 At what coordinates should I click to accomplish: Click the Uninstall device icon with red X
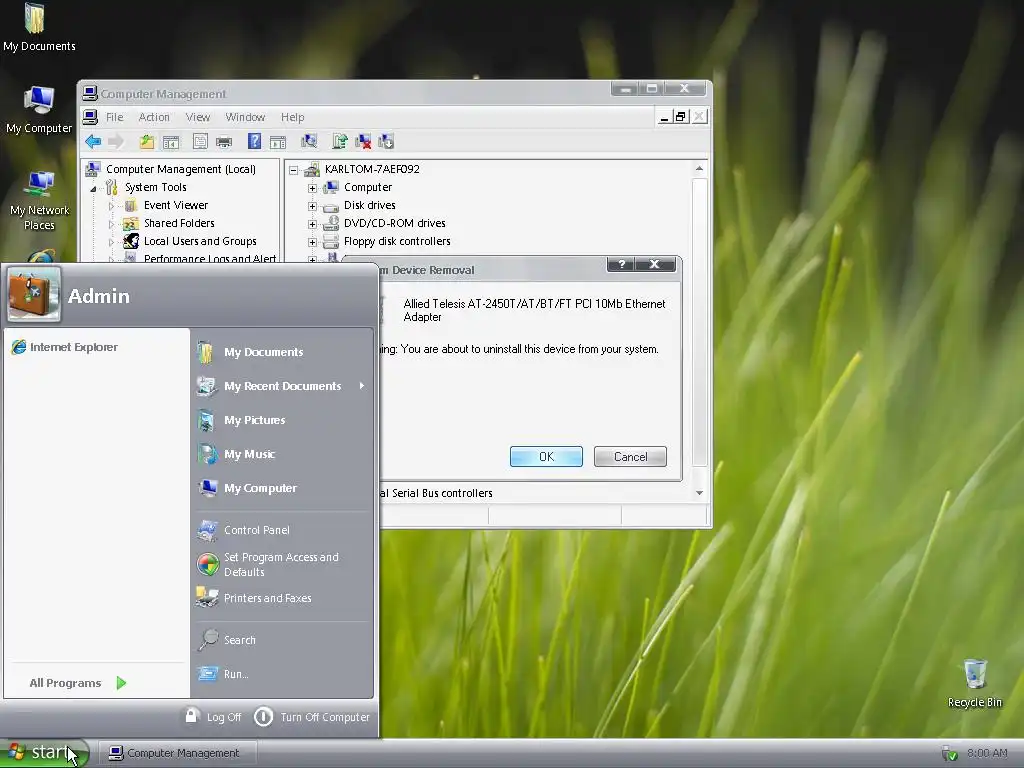point(363,141)
